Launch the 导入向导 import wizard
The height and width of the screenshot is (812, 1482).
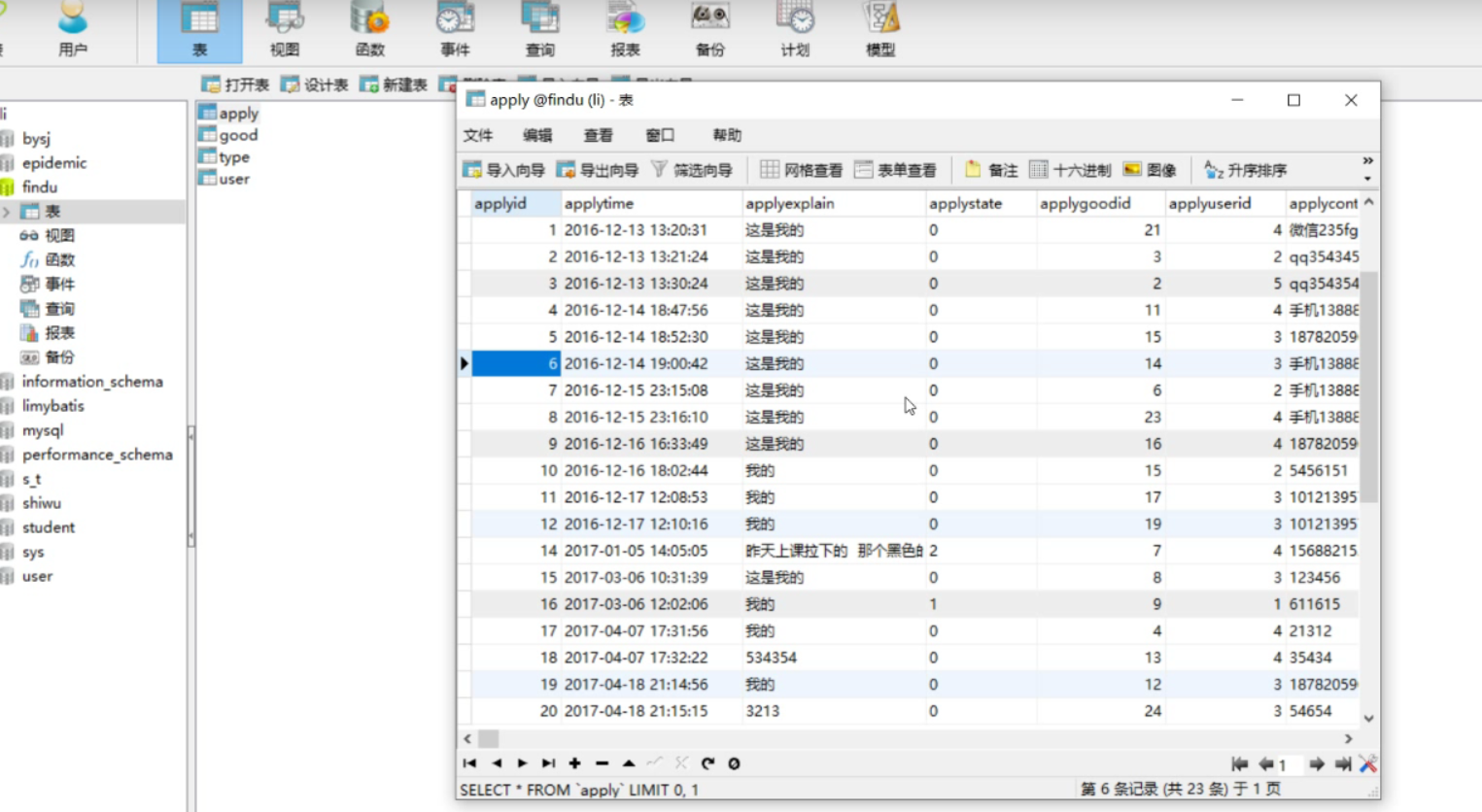[x=503, y=170]
